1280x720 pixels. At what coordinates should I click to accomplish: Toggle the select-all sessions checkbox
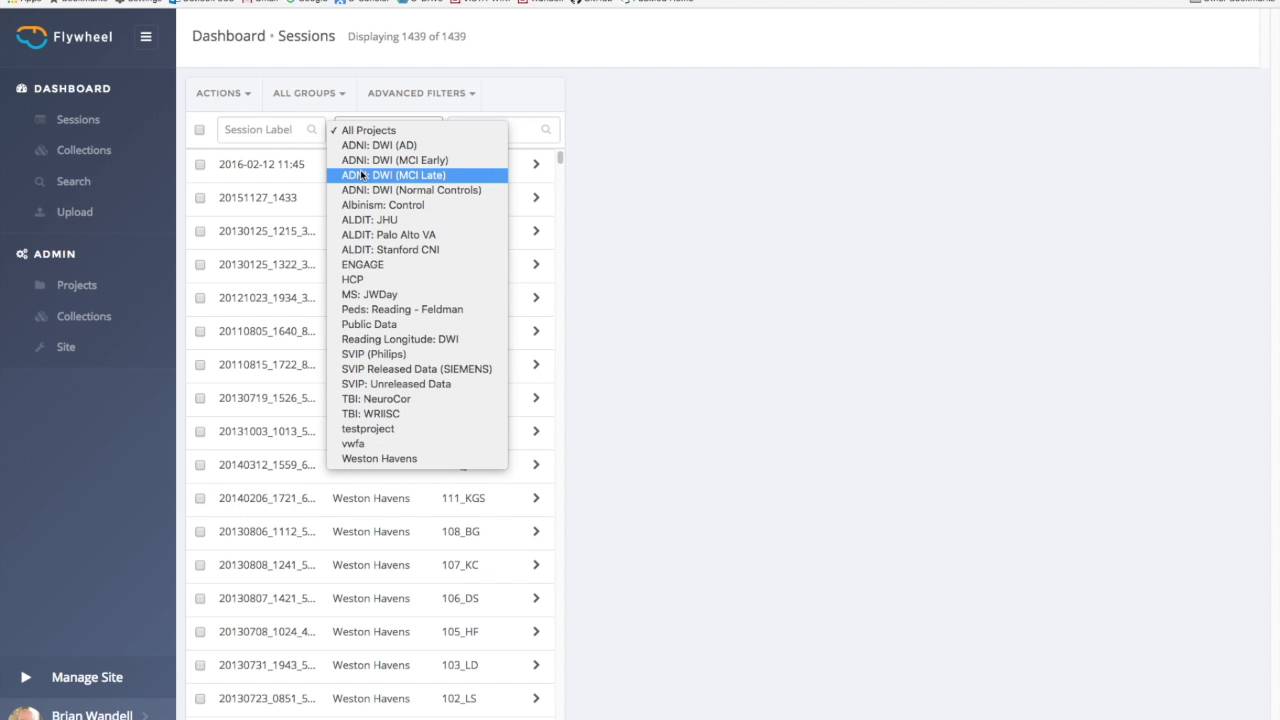point(200,130)
